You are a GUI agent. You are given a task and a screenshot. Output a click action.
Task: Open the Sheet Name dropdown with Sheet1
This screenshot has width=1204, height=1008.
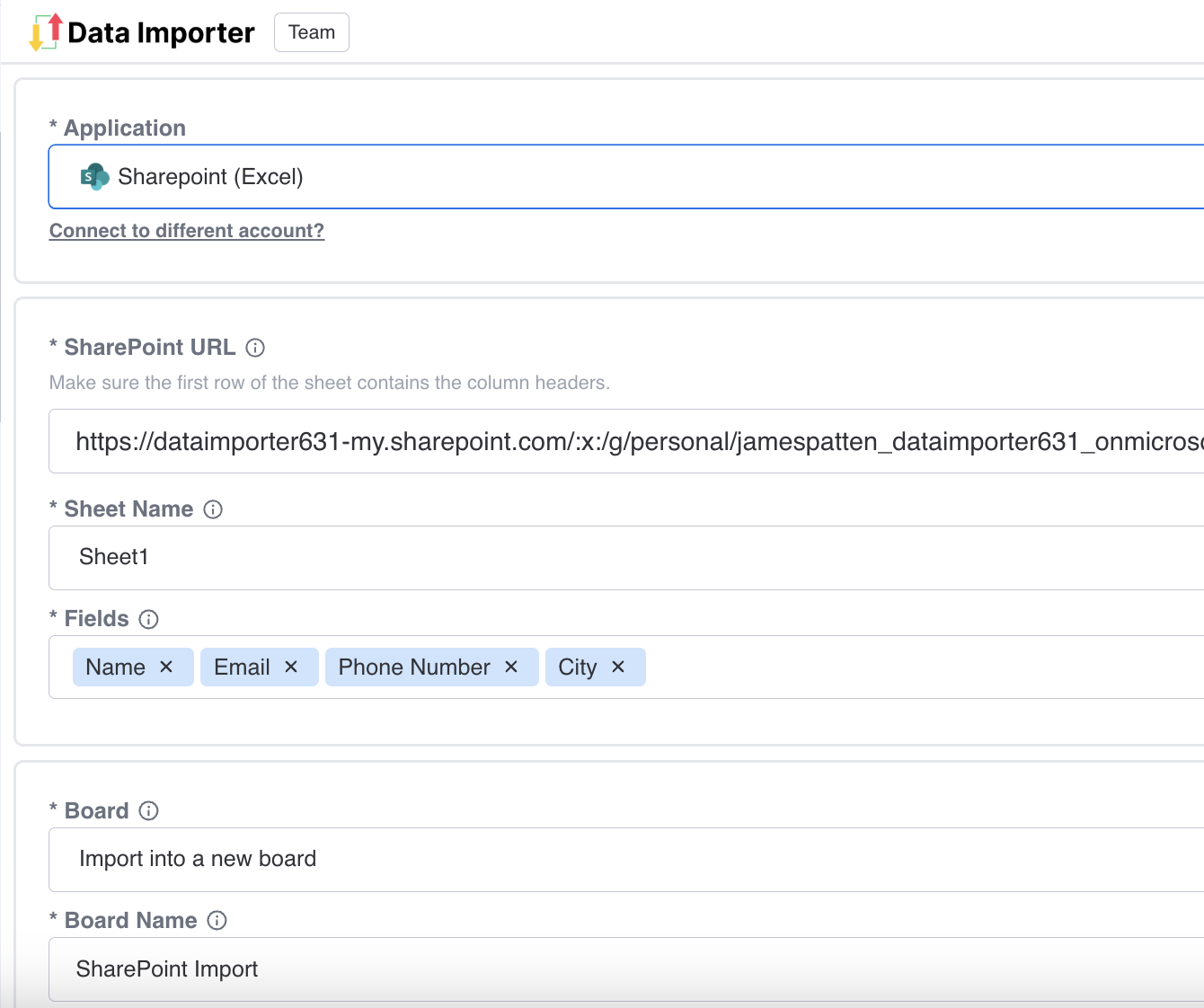[x=626, y=558]
